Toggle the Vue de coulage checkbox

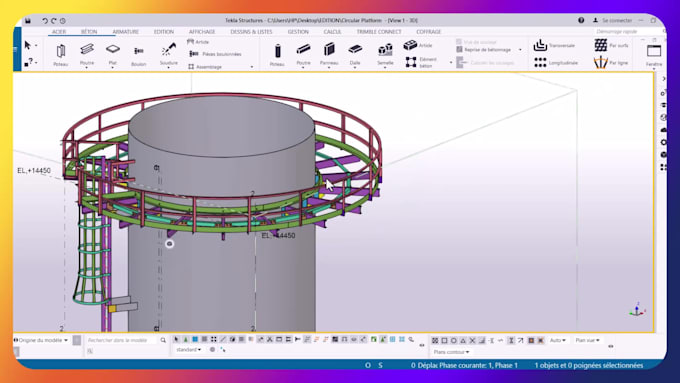click(x=459, y=42)
